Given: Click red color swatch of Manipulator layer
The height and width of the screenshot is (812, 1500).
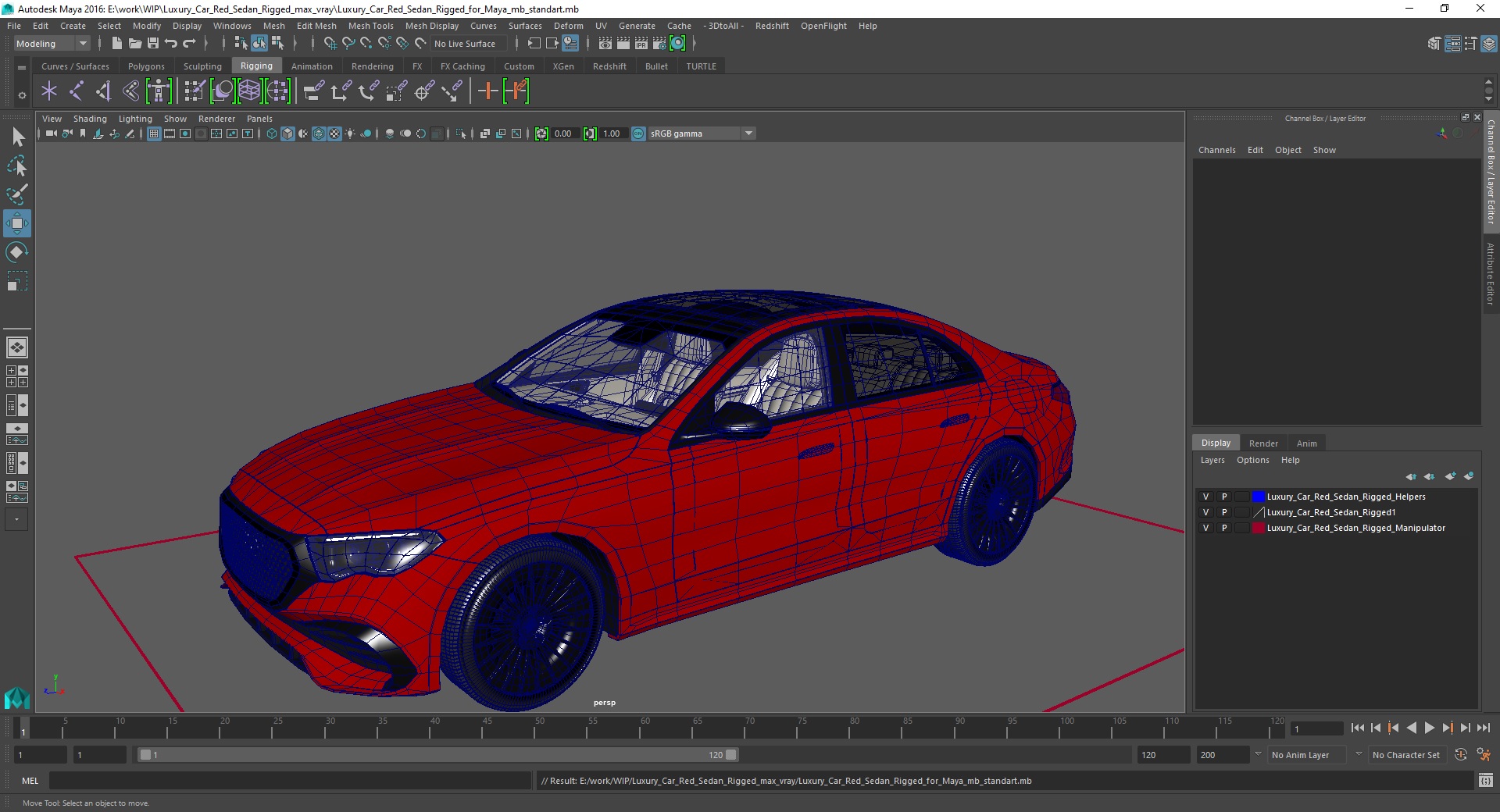Looking at the screenshot, I should [1258, 528].
